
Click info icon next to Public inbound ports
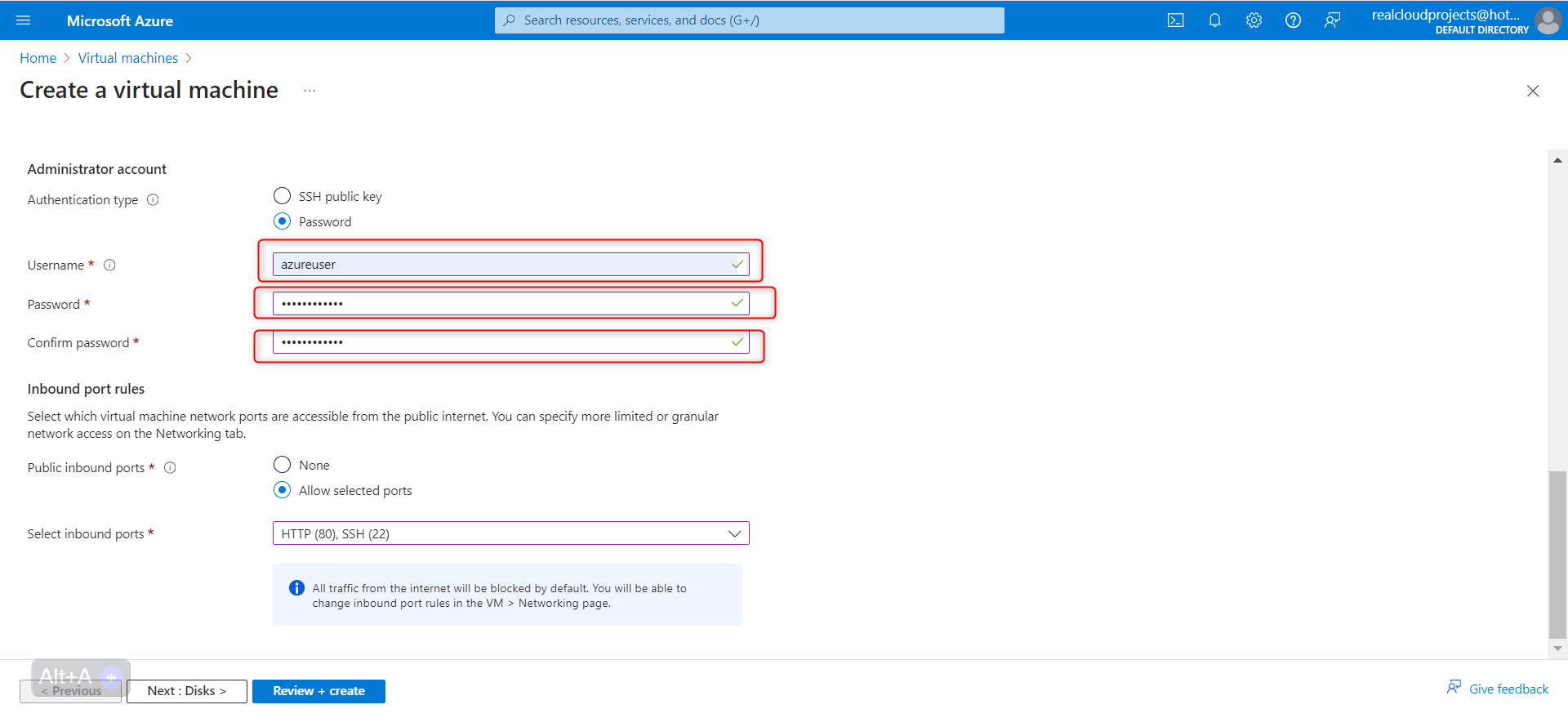170,468
